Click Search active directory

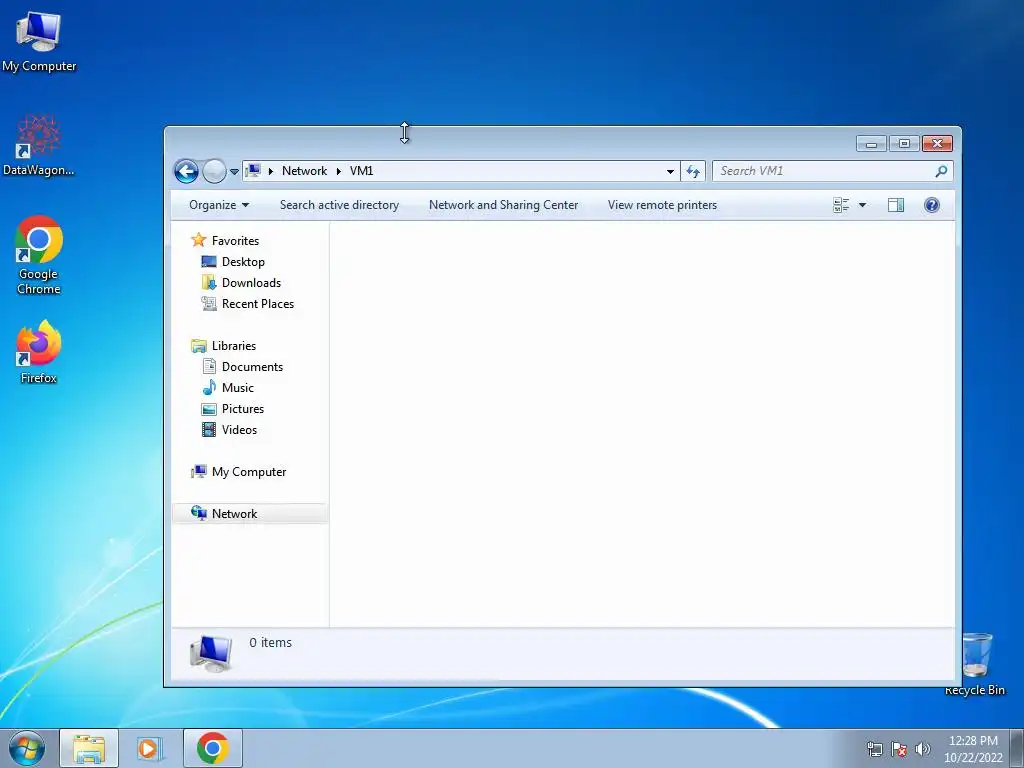click(x=339, y=205)
